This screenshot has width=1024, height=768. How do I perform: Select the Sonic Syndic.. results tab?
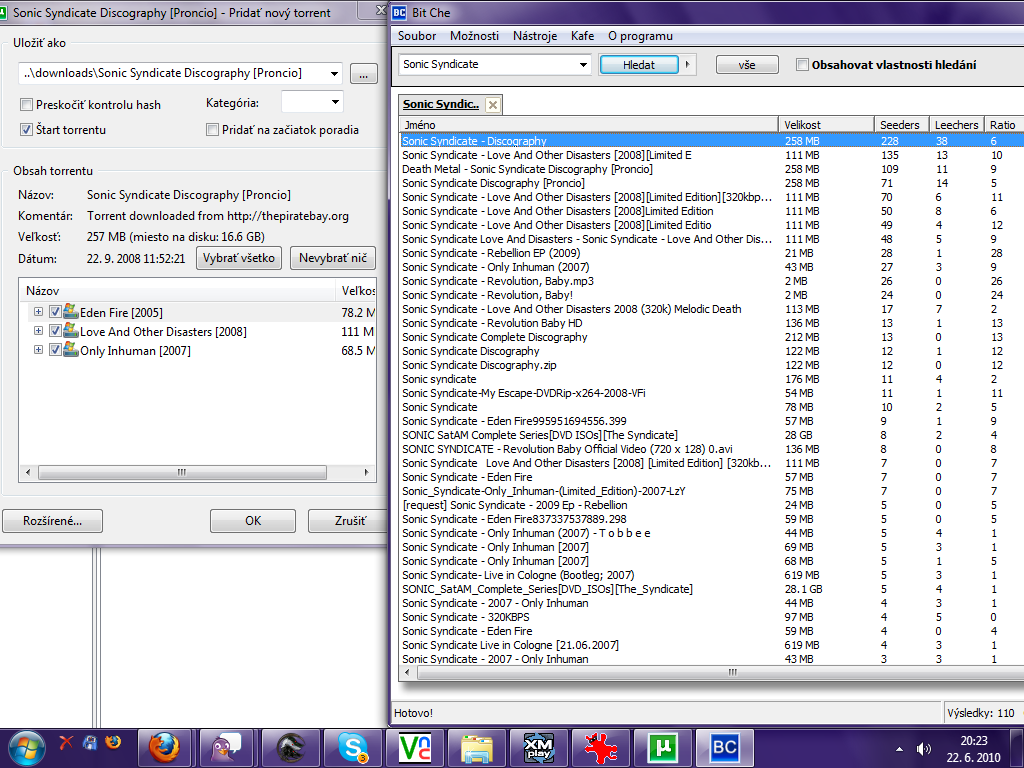(441, 104)
